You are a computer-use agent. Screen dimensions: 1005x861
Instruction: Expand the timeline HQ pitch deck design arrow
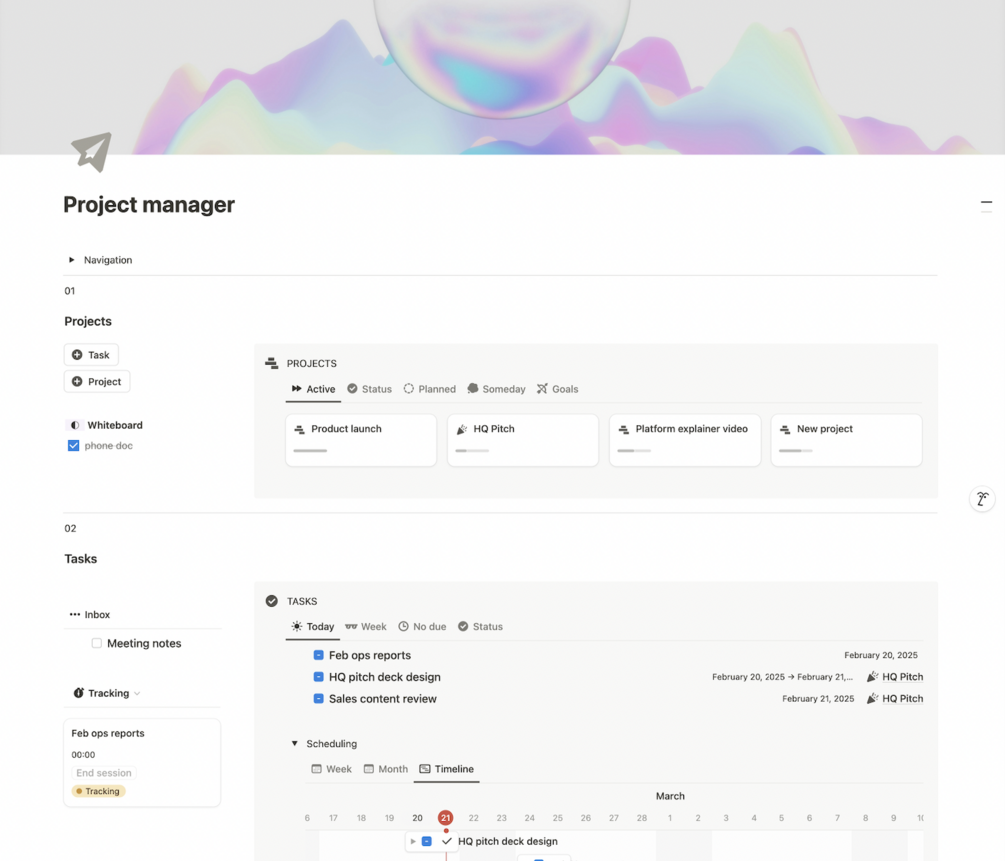click(x=413, y=841)
